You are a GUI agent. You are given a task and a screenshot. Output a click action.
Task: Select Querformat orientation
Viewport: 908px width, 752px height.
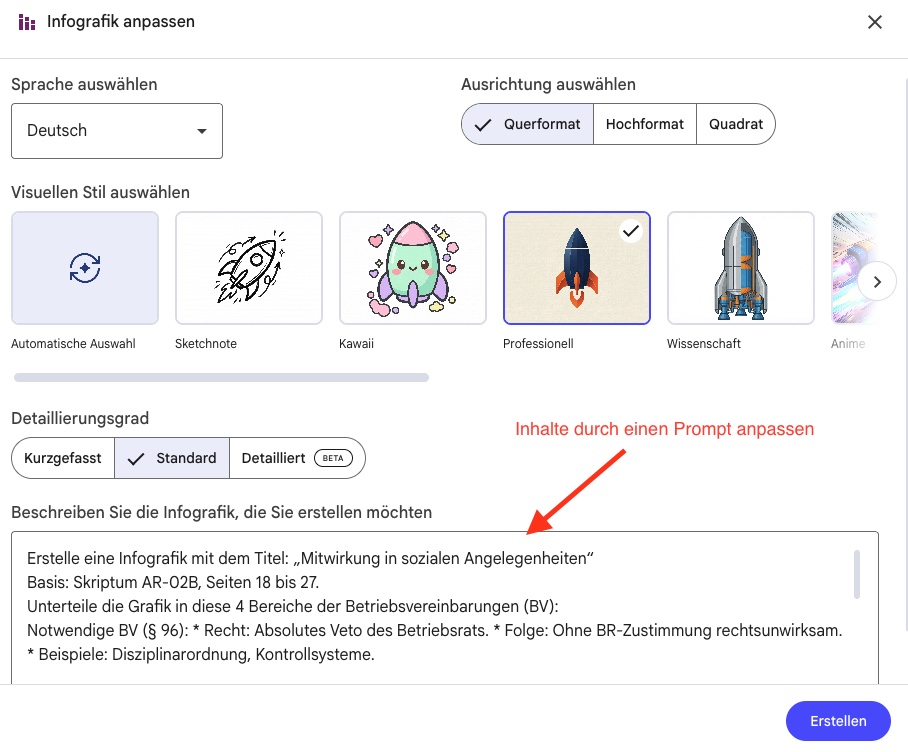click(527, 125)
